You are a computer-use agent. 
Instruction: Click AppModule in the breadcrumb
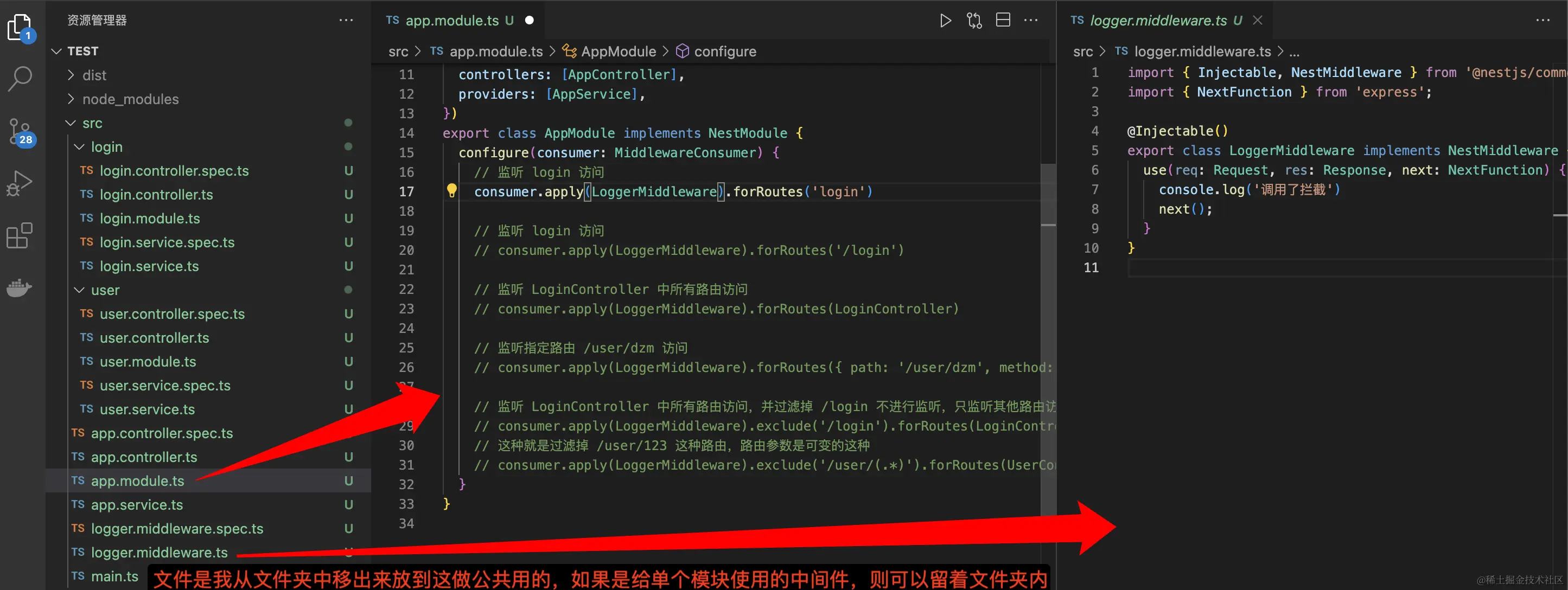[x=618, y=52]
